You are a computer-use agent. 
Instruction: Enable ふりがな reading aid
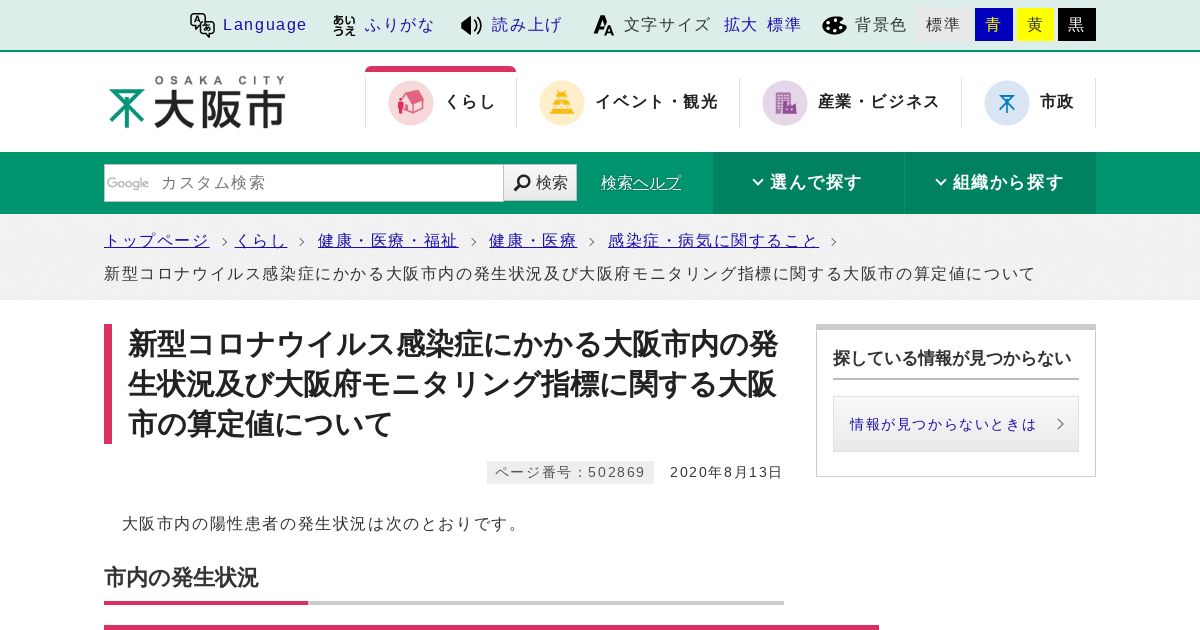(x=399, y=25)
